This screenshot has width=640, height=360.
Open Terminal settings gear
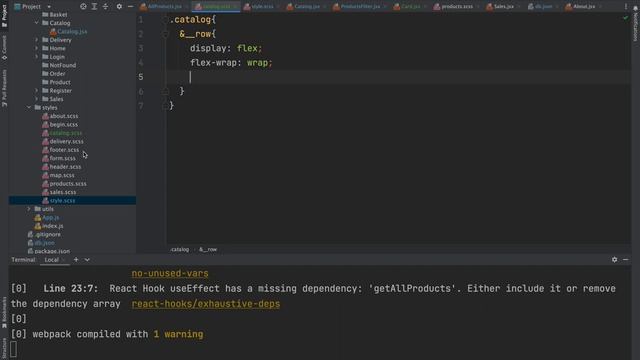click(614, 260)
